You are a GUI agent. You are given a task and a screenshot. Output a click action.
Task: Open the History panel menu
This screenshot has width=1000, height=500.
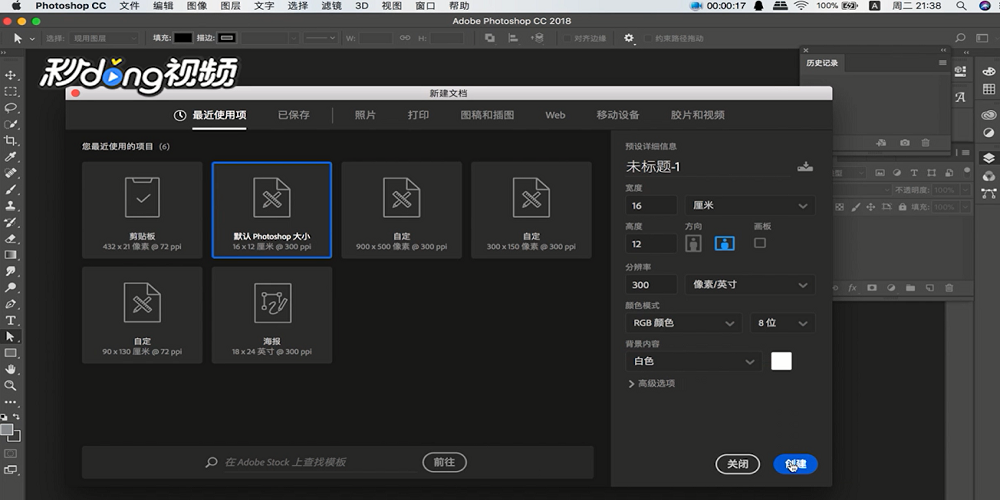(943, 62)
